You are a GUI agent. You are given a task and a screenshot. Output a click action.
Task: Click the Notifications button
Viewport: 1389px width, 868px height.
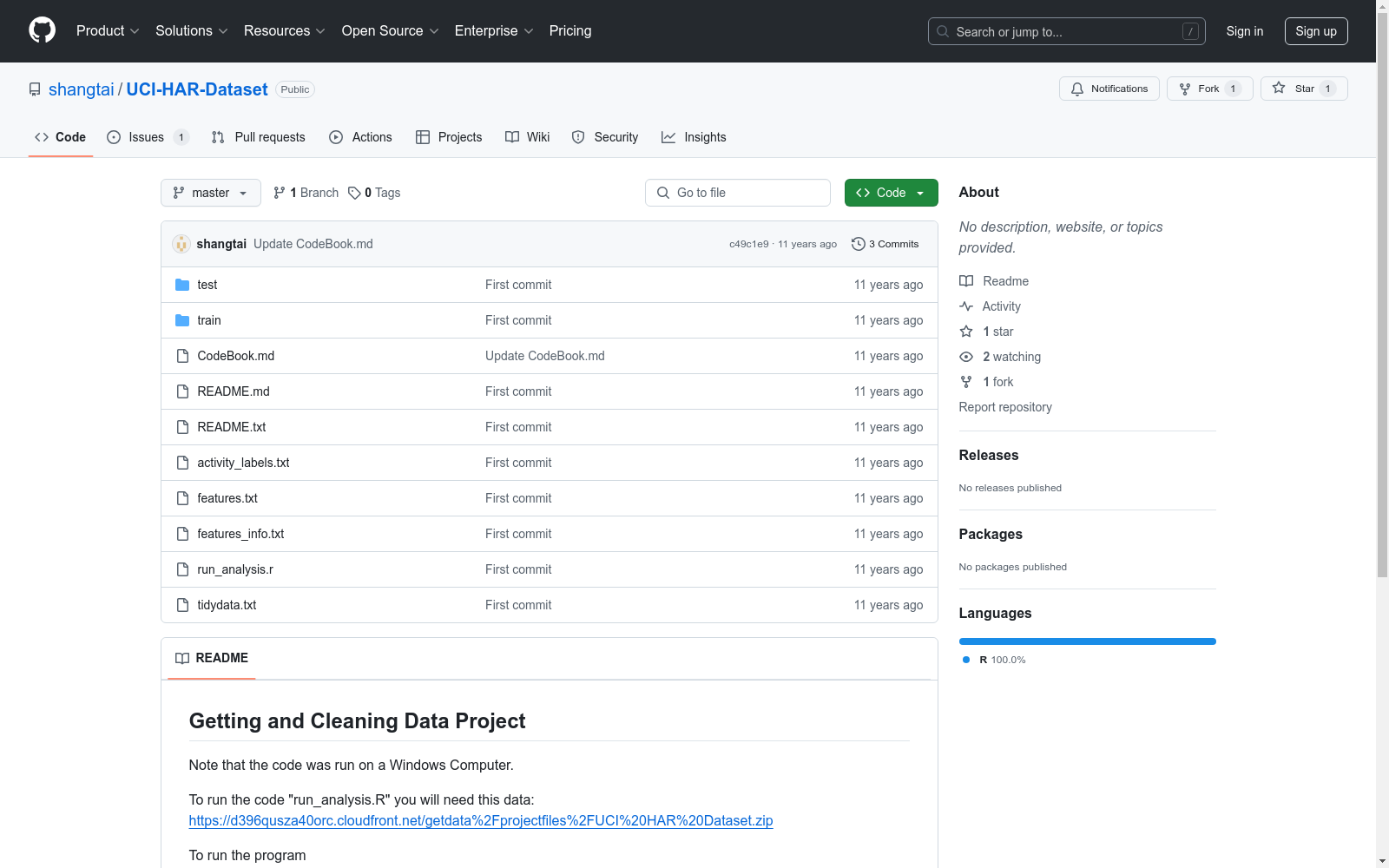click(1109, 89)
